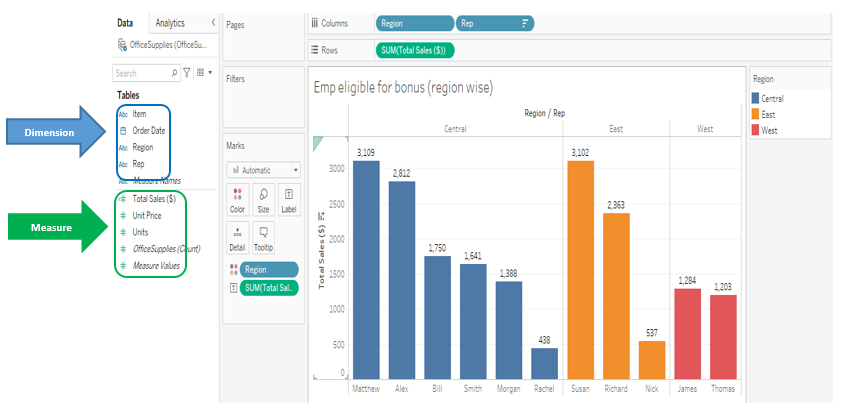Click the Central region column header
The image size is (851, 420).
[455, 129]
